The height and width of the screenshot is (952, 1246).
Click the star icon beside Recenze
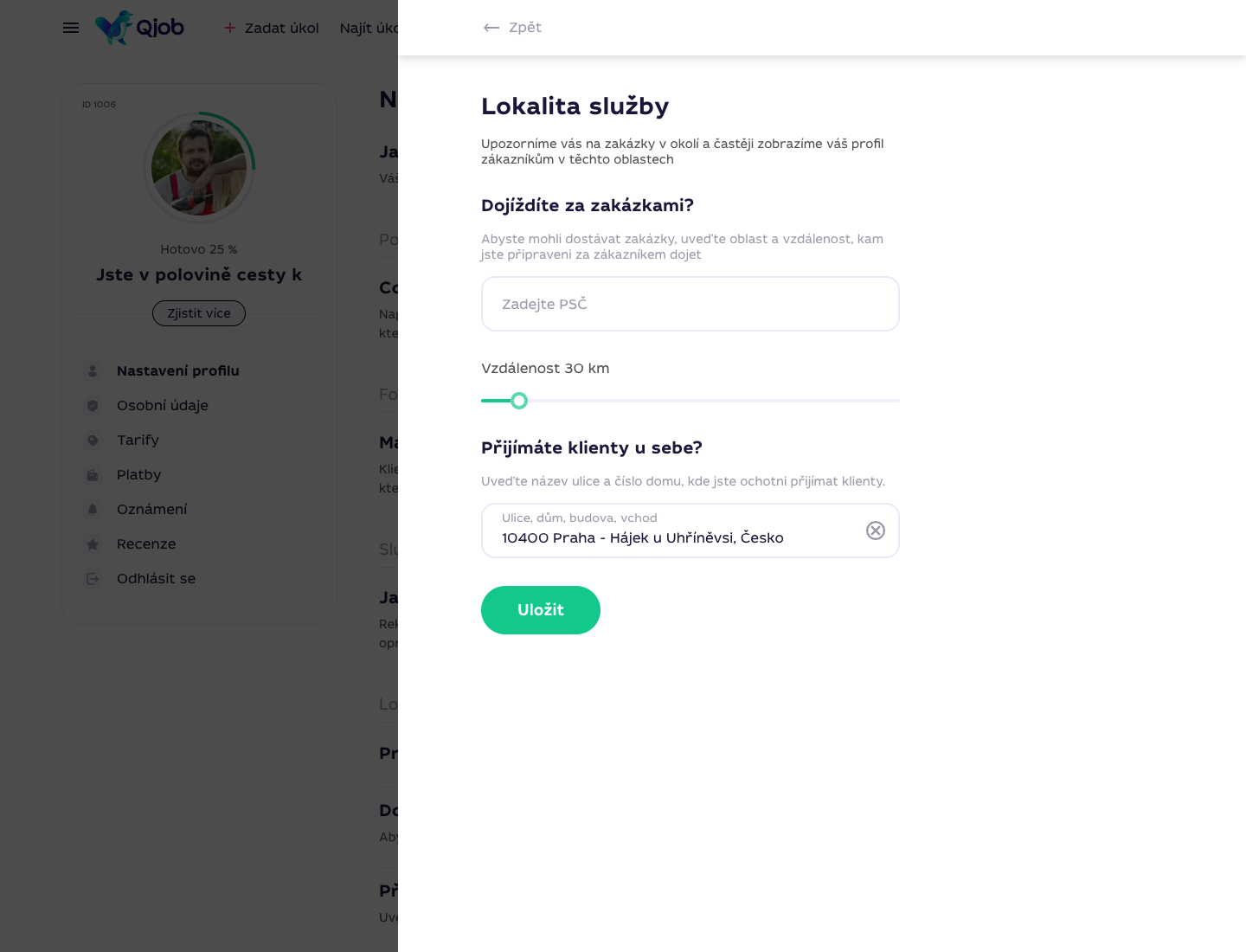[x=93, y=544]
